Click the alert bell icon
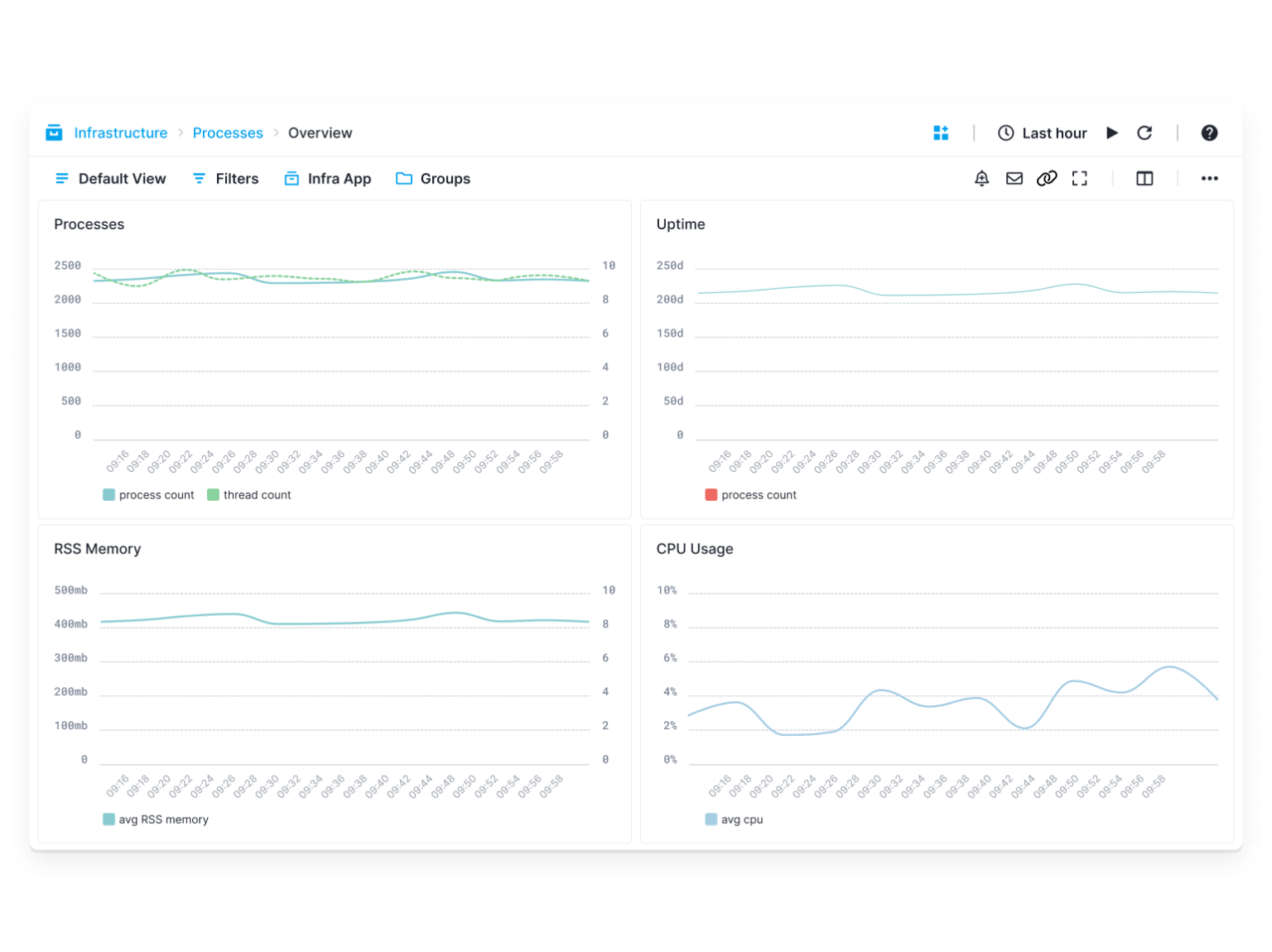This screenshot has width=1272, height=952. pos(982,178)
